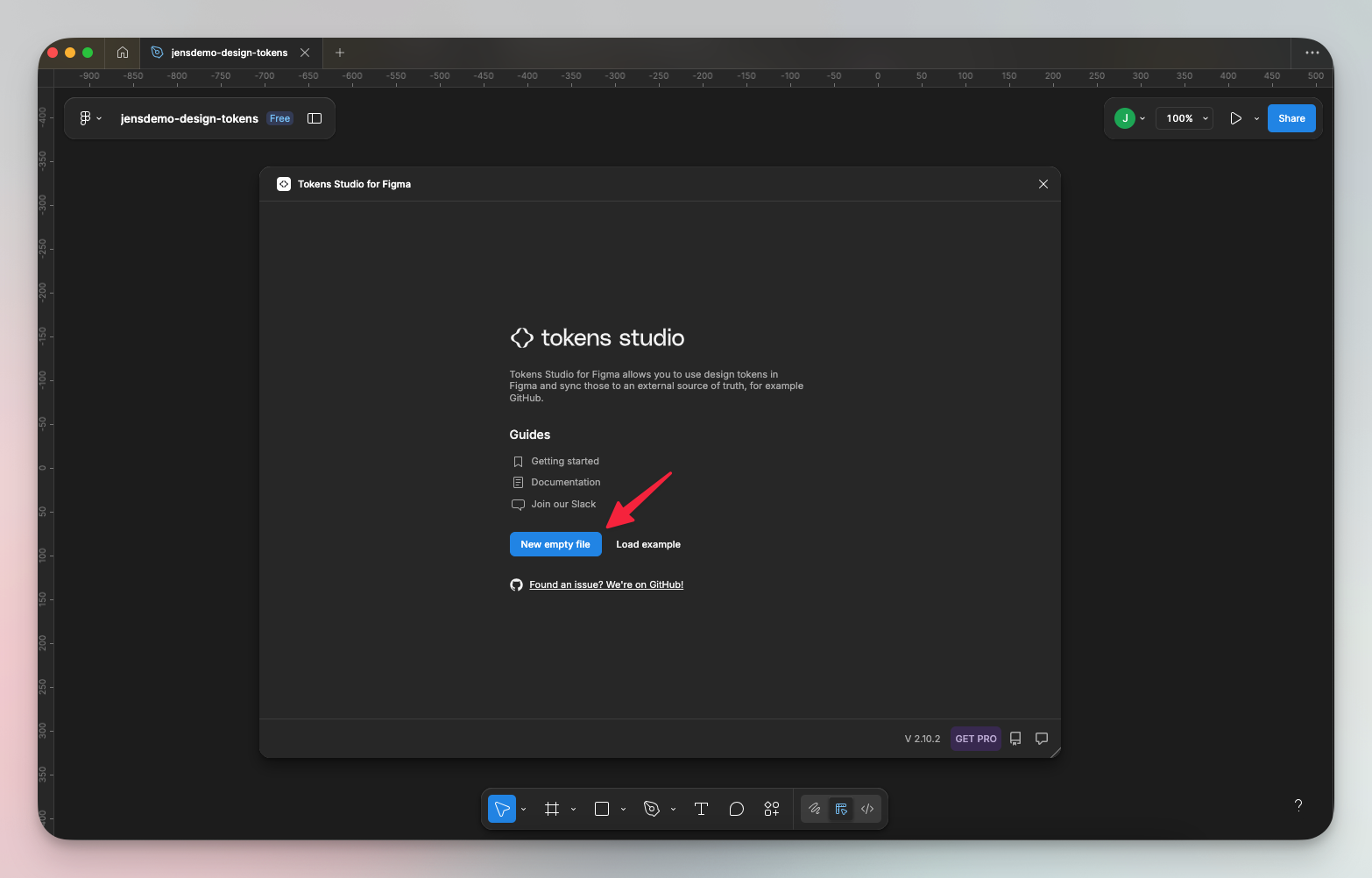Open the three-dot menu in the title bar

point(1312,53)
